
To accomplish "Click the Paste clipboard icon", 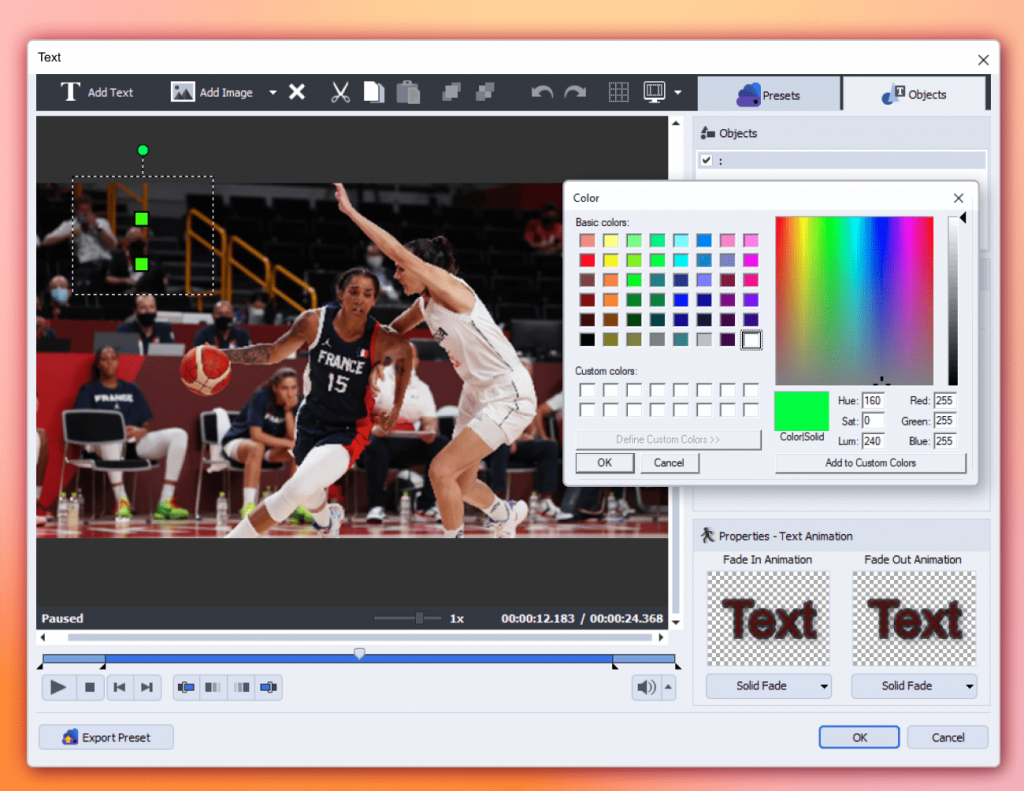I will tap(408, 92).
